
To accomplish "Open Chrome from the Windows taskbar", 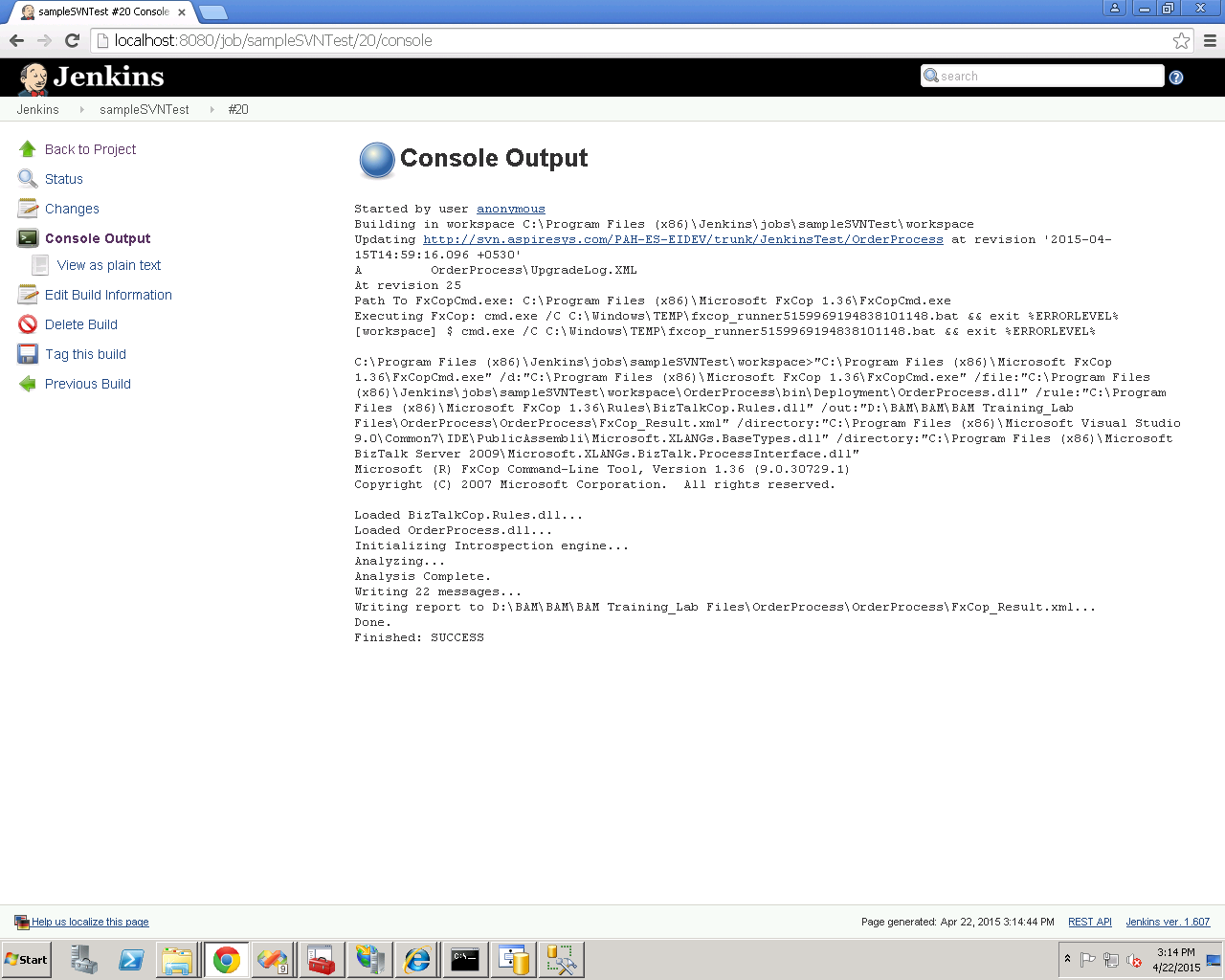I will click(227, 960).
